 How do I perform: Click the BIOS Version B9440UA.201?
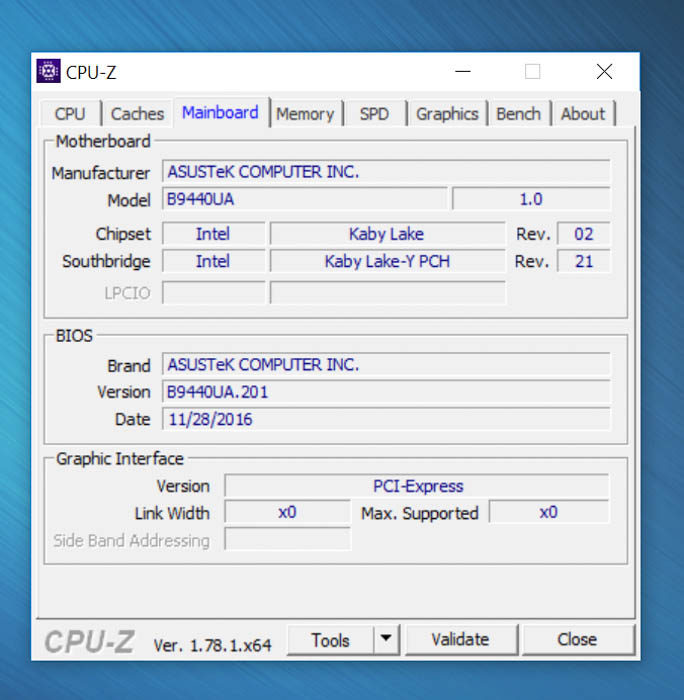(386, 392)
